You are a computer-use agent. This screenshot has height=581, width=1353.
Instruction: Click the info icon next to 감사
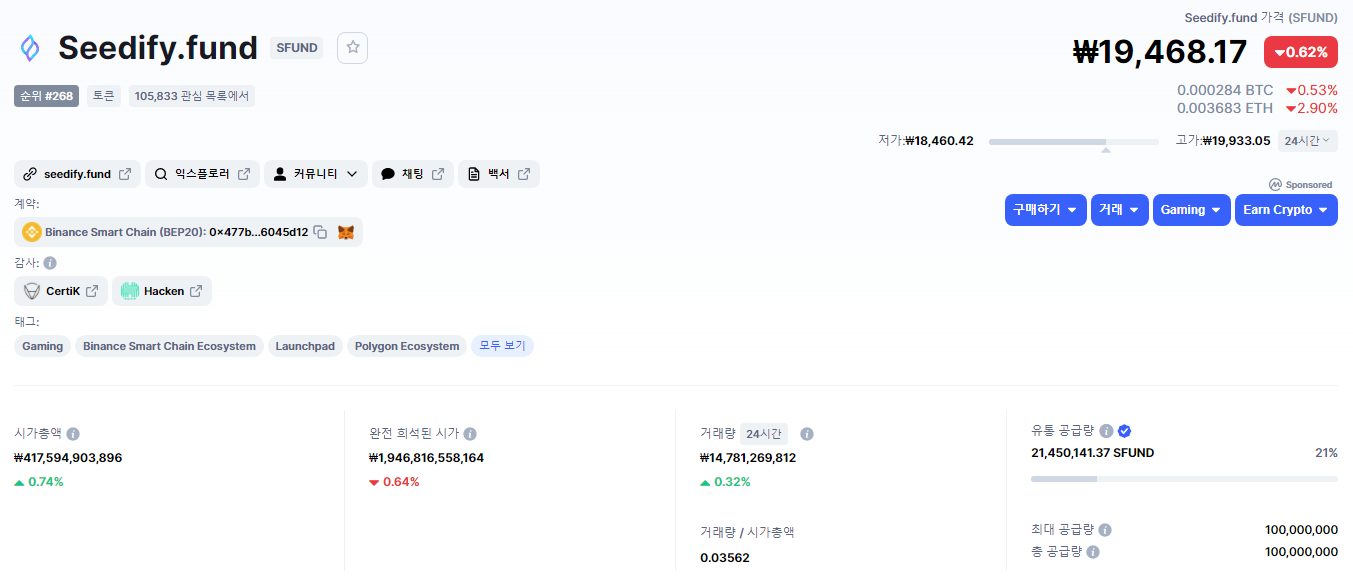[x=50, y=263]
